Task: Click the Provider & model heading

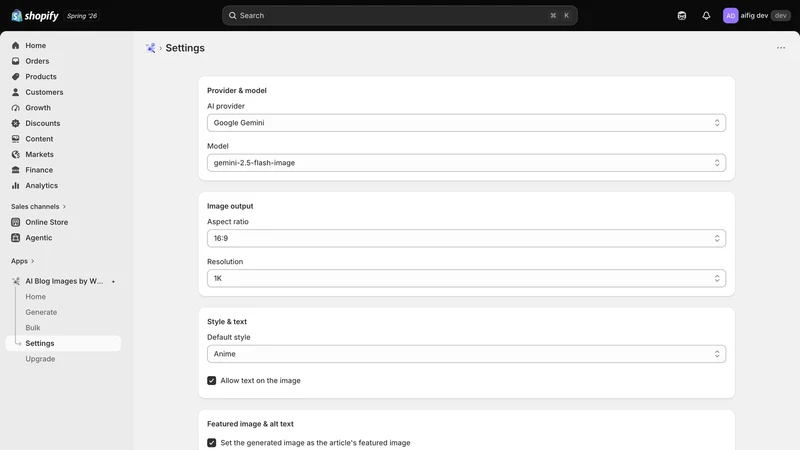Action: 237,91
